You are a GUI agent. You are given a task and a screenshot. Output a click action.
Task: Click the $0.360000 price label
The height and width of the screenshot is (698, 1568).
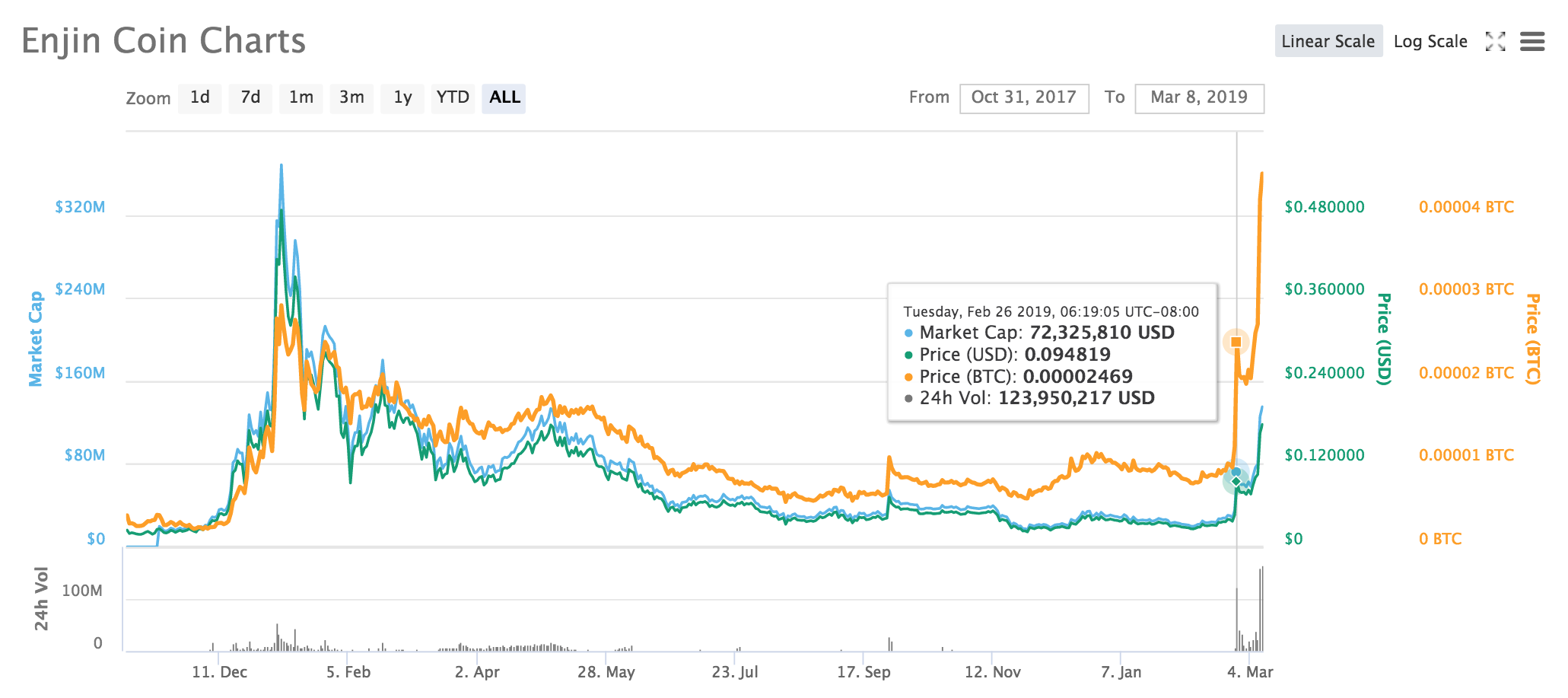tap(1325, 289)
